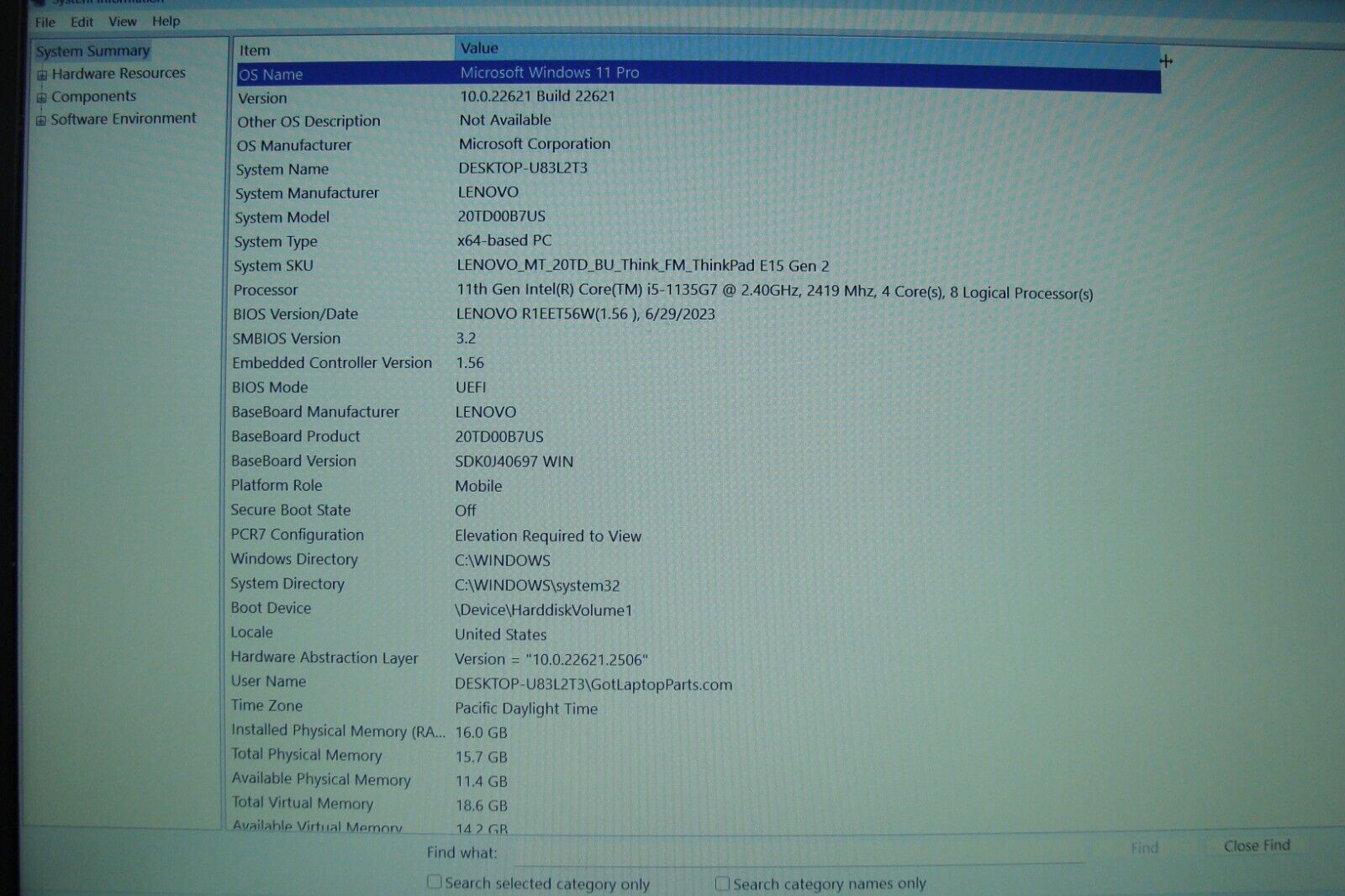Select the System Manufacturer row

coord(698,192)
